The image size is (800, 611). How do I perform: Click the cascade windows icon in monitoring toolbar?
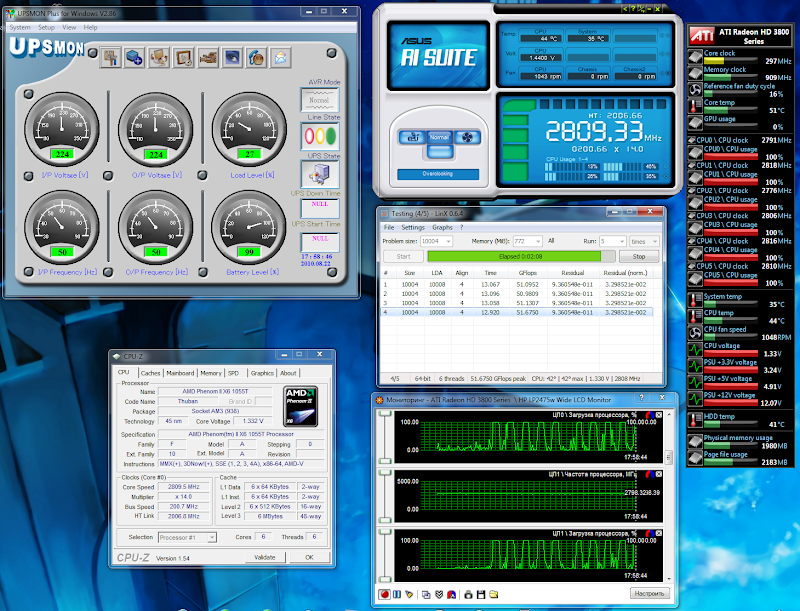tap(426, 594)
